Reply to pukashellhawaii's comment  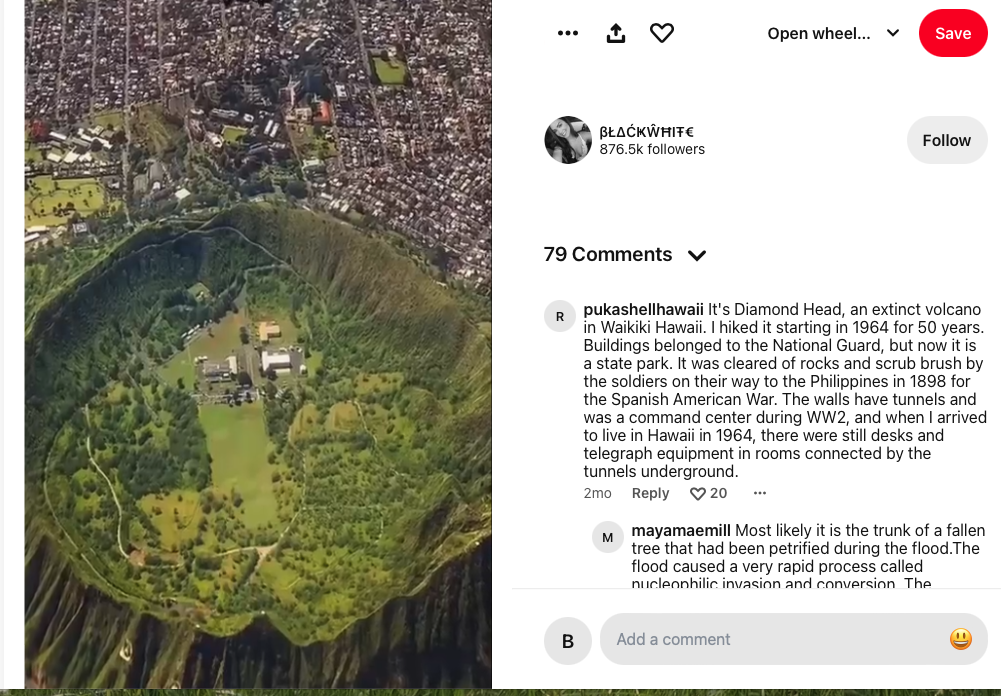pyautogui.click(x=650, y=494)
